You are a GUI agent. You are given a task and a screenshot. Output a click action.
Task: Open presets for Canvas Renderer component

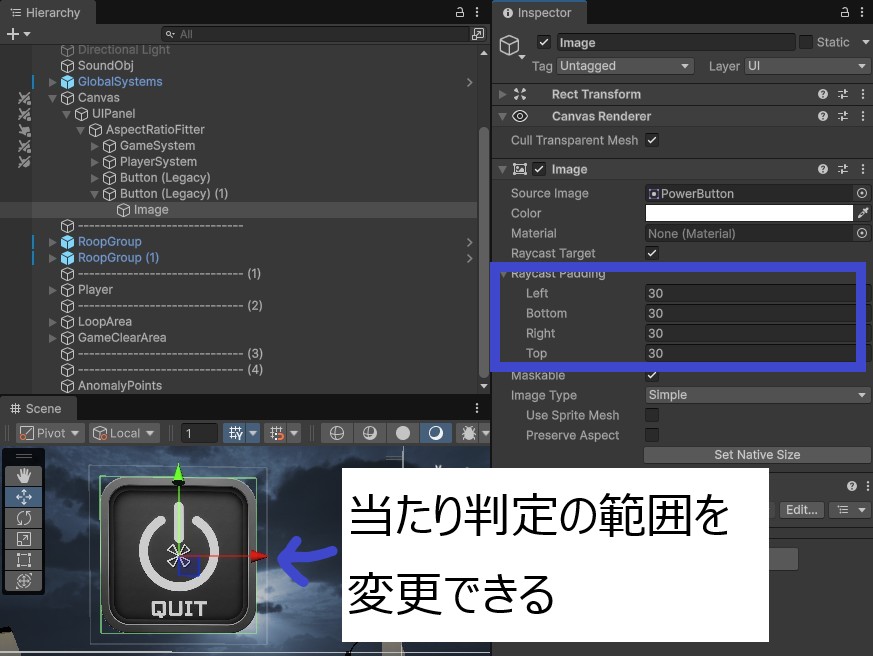pyautogui.click(x=842, y=117)
